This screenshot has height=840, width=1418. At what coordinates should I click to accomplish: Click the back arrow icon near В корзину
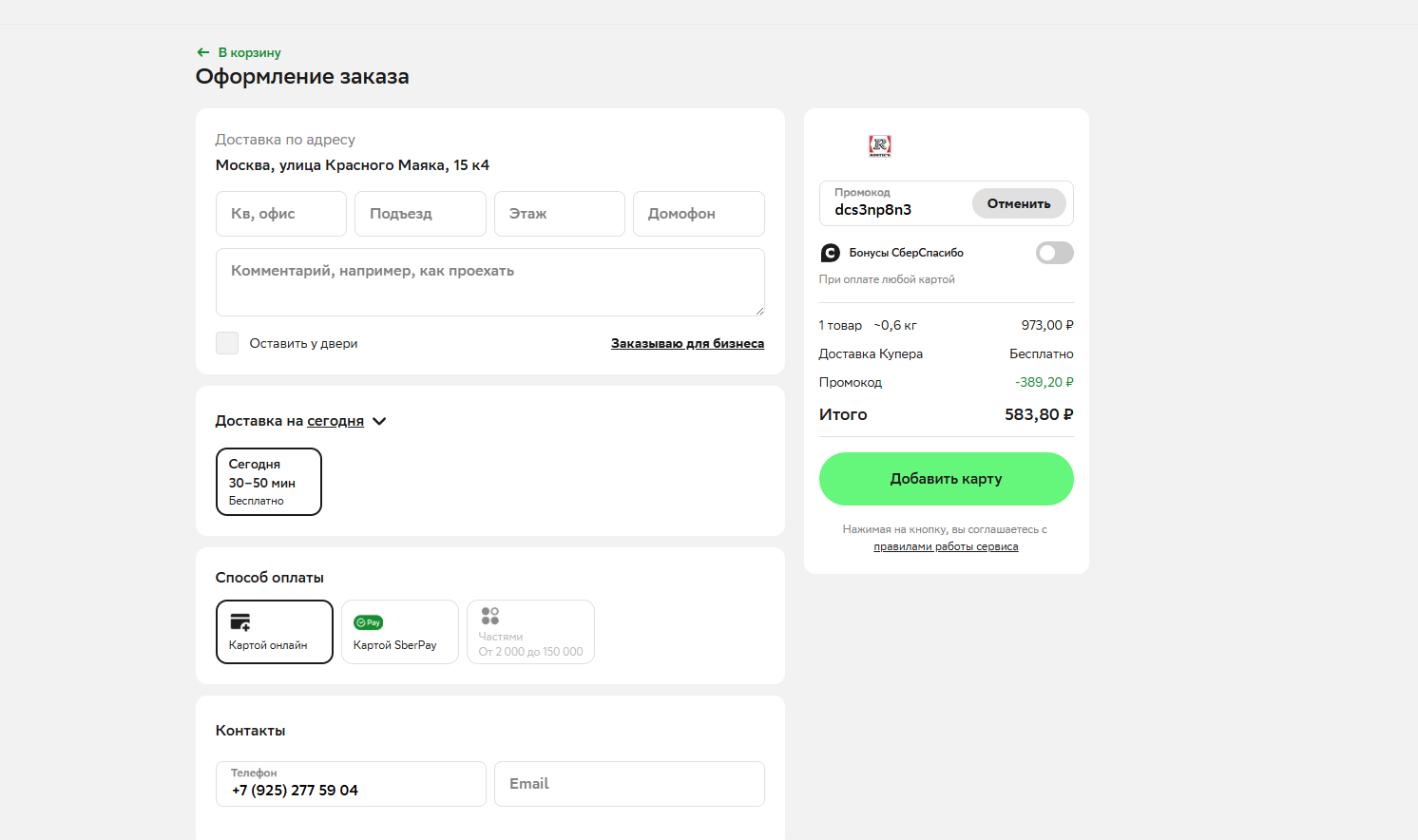click(x=202, y=52)
